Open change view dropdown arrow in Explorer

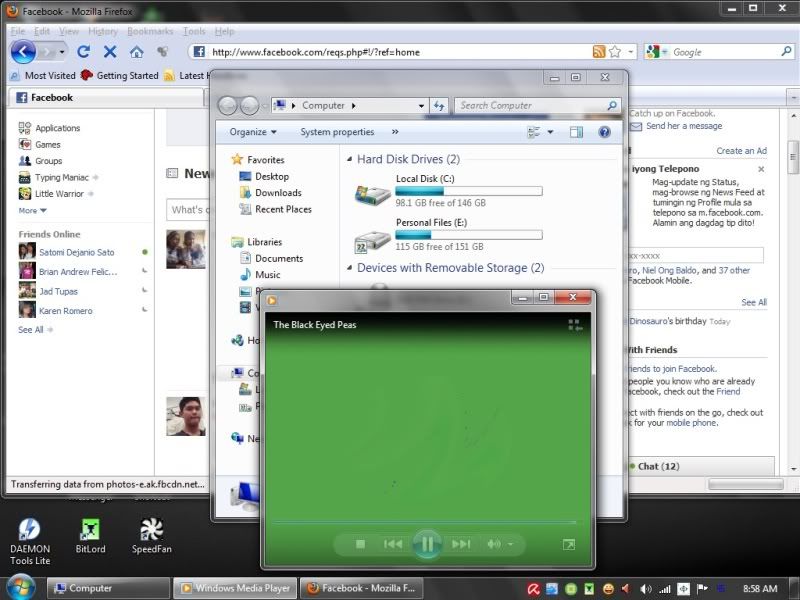pyautogui.click(x=551, y=132)
